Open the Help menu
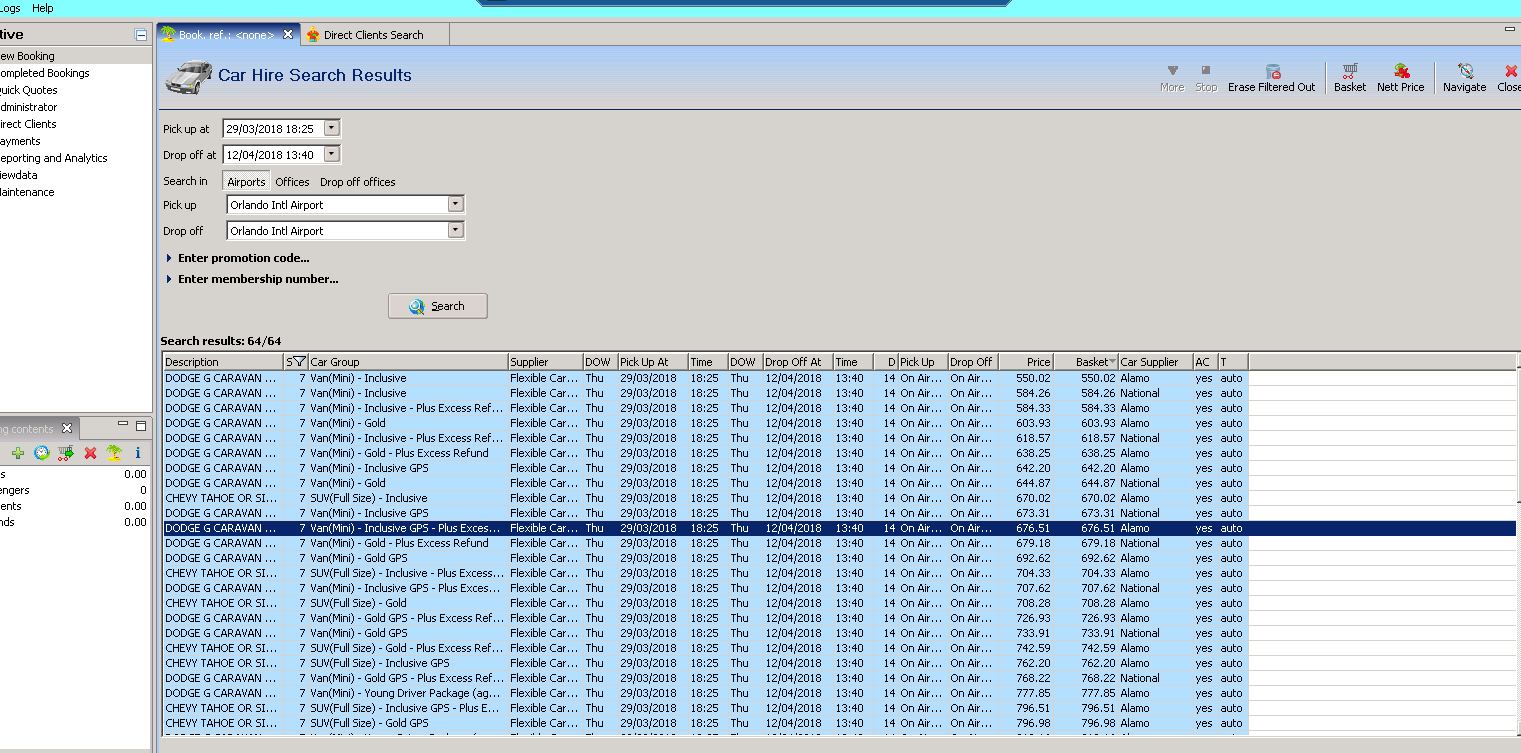 [43, 8]
